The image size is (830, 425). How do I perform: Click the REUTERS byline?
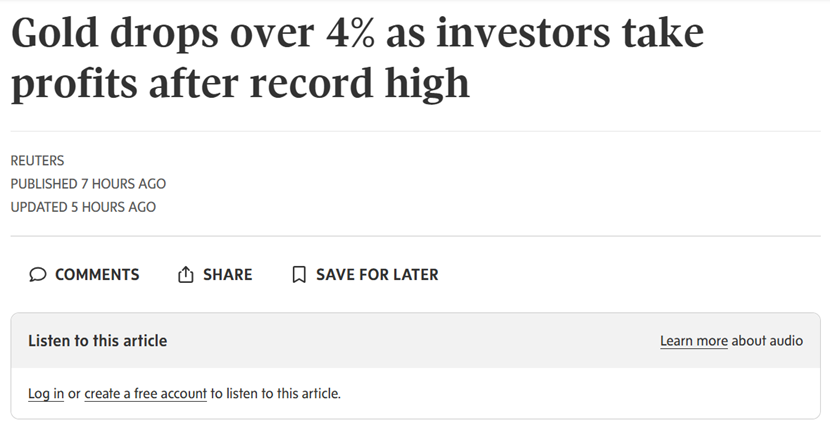click(x=37, y=160)
